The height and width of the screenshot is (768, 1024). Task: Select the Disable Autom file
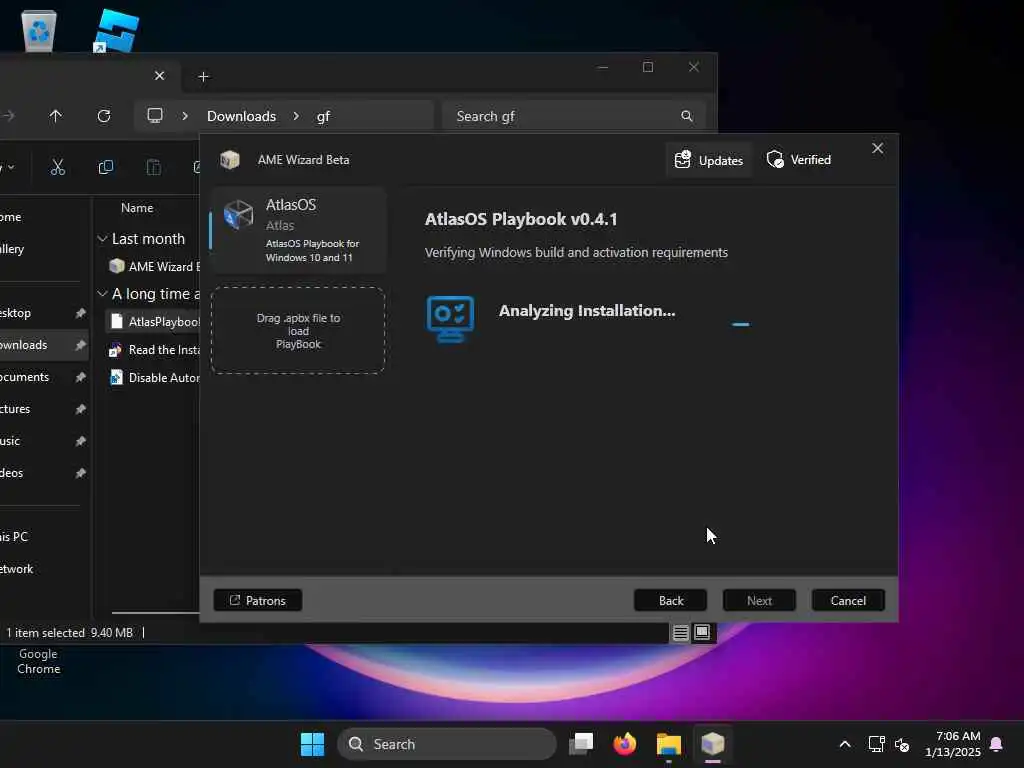[x=154, y=378]
